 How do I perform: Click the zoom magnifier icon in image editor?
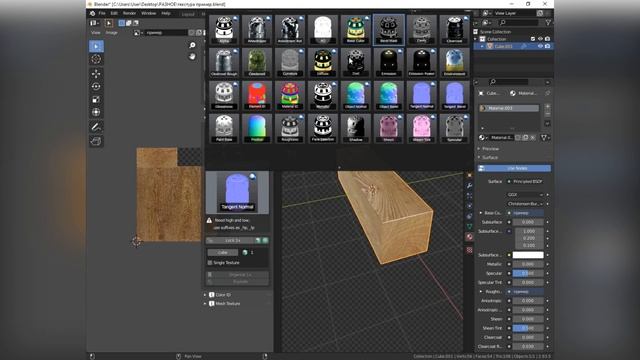click(x=192, y=45)
